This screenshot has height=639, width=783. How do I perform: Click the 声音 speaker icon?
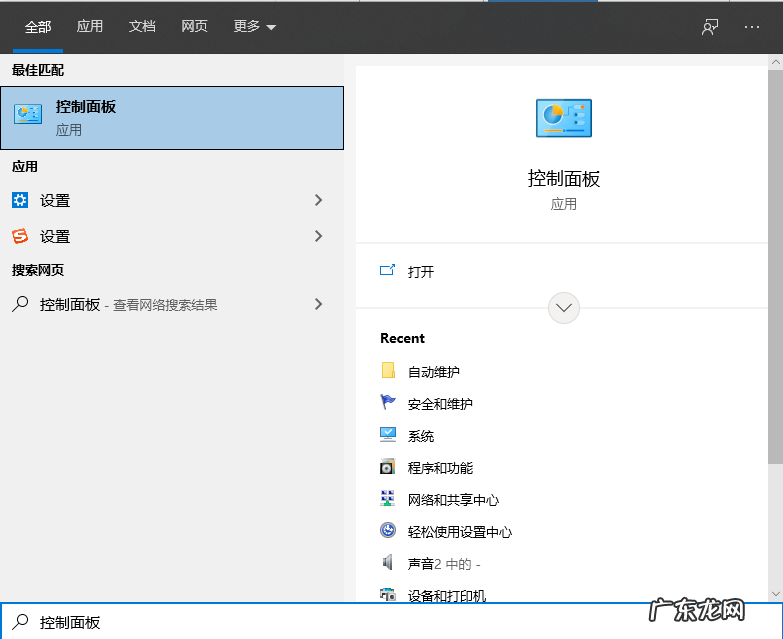[388, 563]
